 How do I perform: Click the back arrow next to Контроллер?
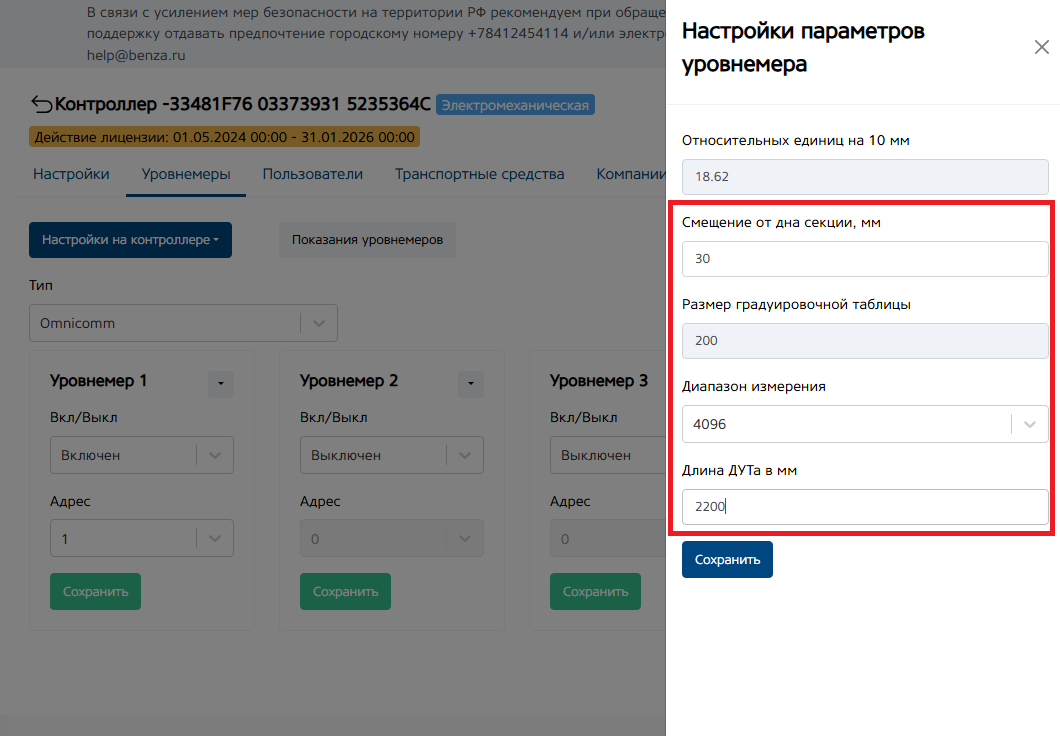[41, 104]
